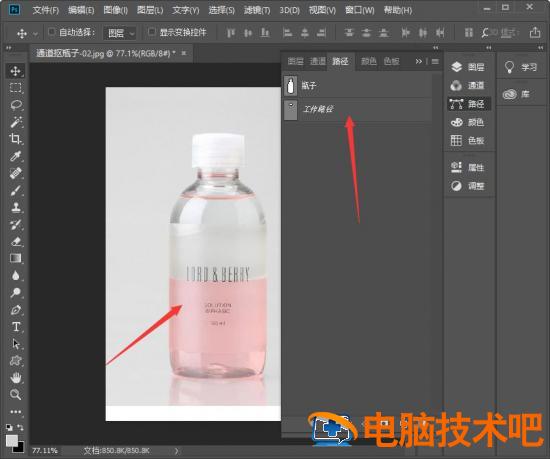
Task: Select the Crop tool
Action: (16, 139)
